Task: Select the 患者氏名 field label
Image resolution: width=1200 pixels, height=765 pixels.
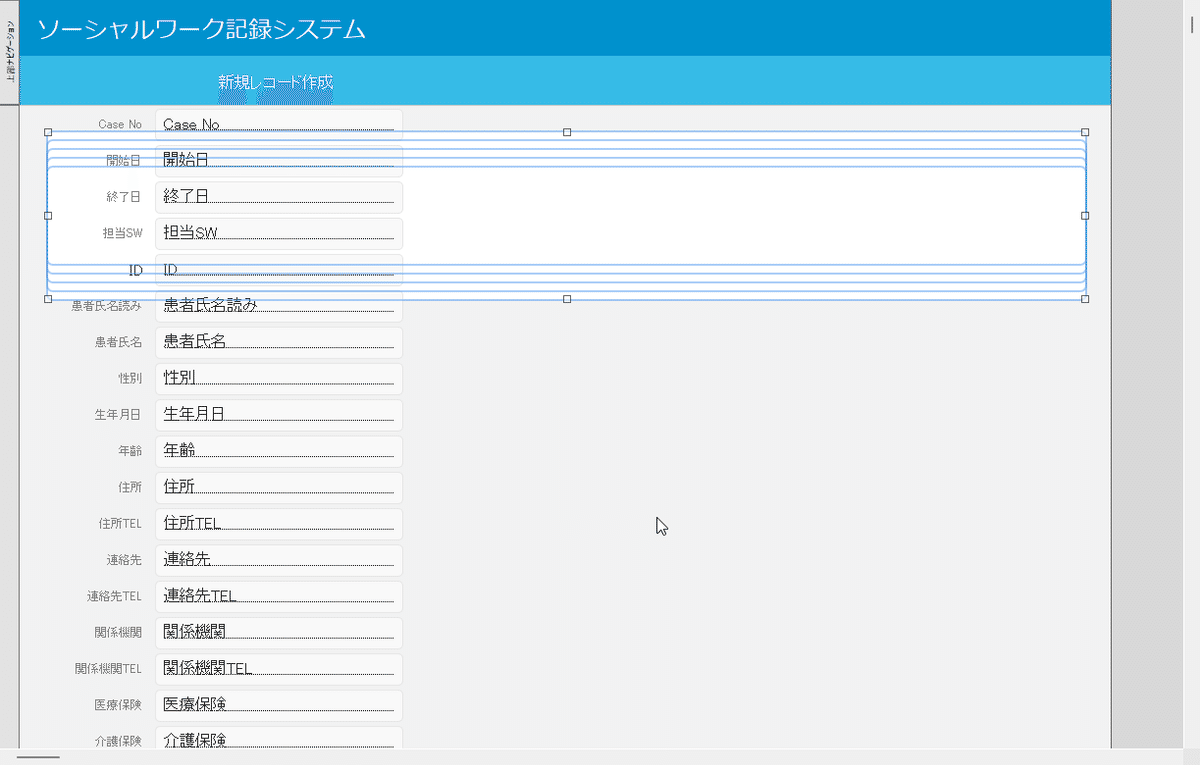Action: coord(118,342)
